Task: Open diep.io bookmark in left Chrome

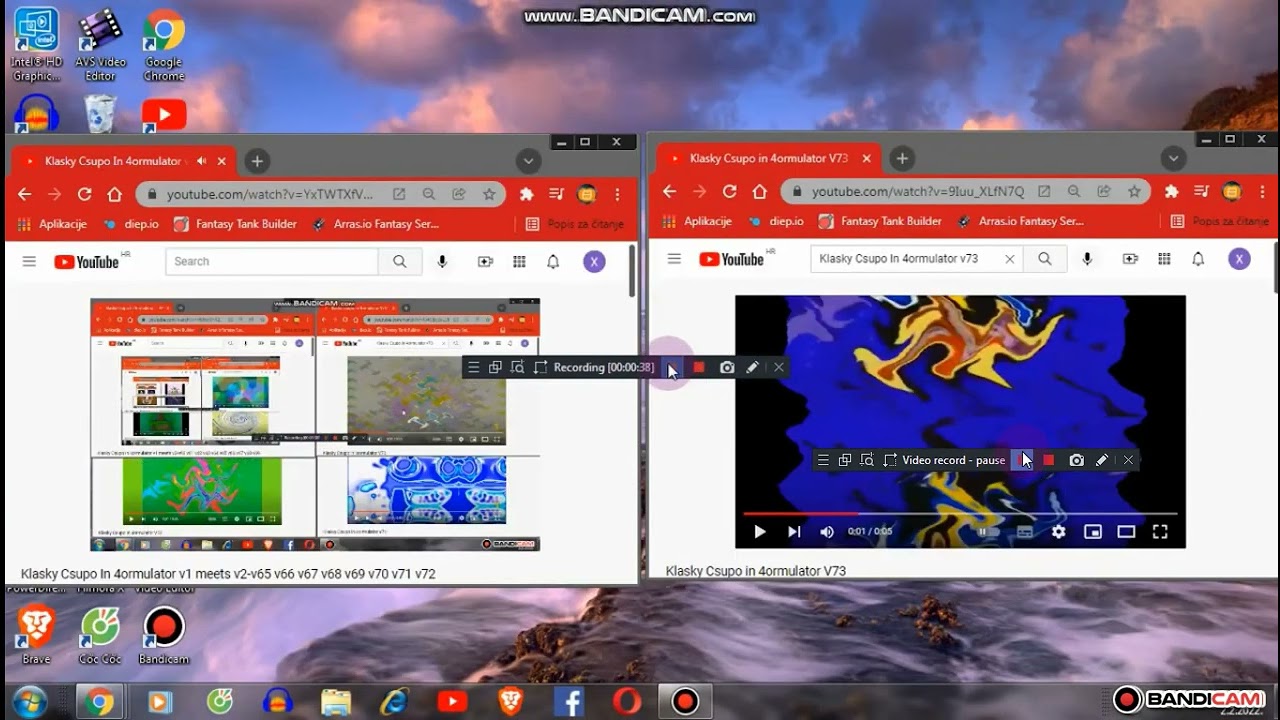Action: click(x=131, y=224)
